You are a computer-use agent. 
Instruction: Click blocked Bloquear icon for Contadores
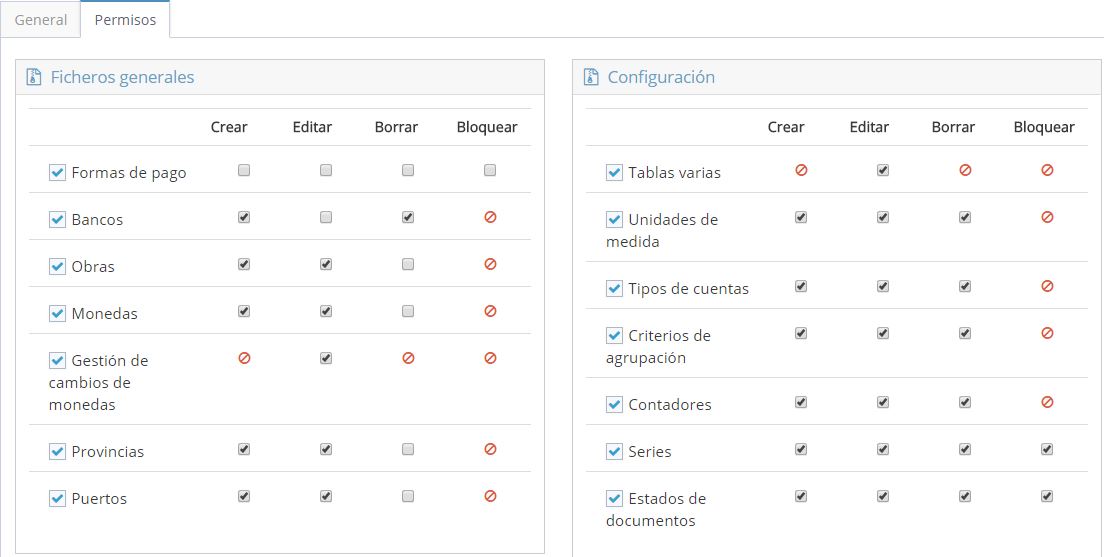point(1047,402)
